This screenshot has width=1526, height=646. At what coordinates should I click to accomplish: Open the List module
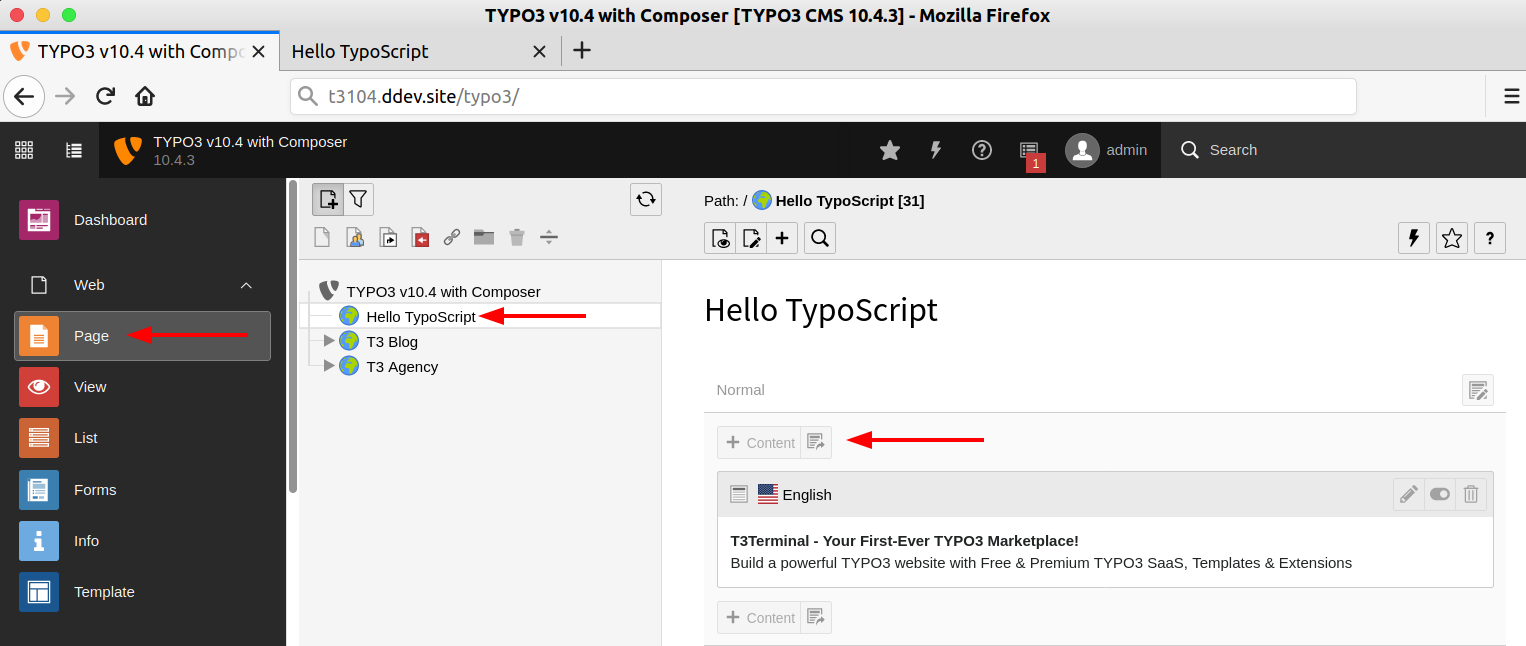(143, 438)
